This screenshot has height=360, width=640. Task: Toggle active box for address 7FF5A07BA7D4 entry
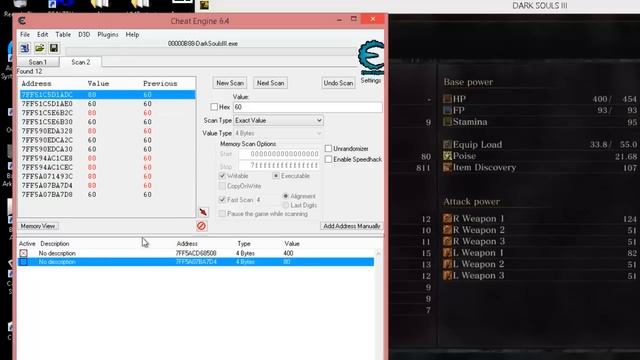[24, 262]
